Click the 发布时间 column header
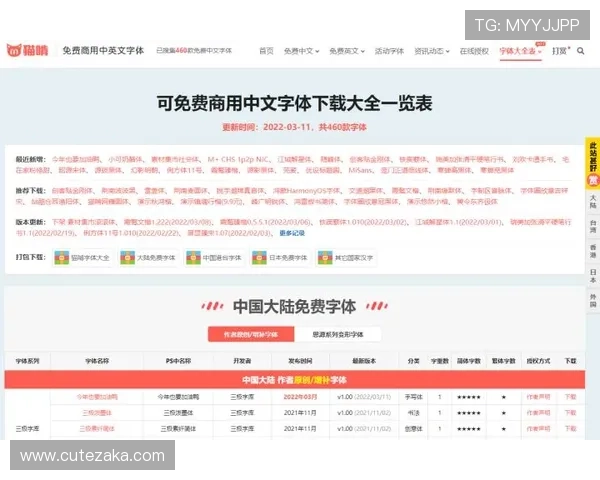This screenshot has height=480, width=600. tap(300, 361)
